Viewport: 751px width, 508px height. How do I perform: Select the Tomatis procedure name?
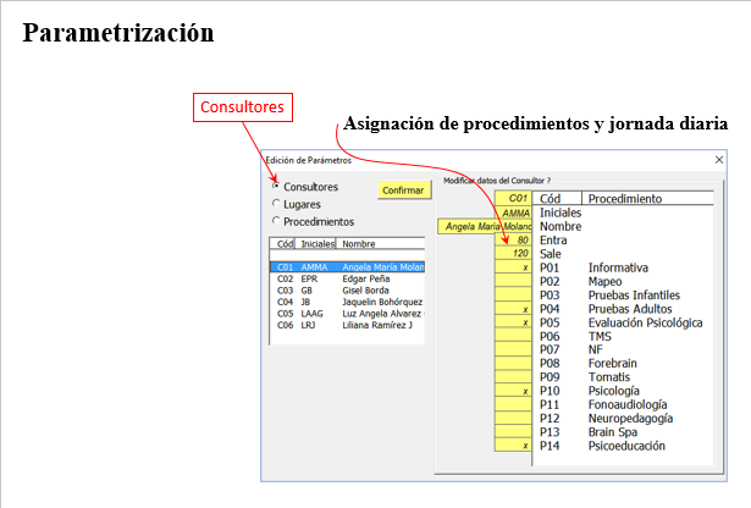coord(609,377)
